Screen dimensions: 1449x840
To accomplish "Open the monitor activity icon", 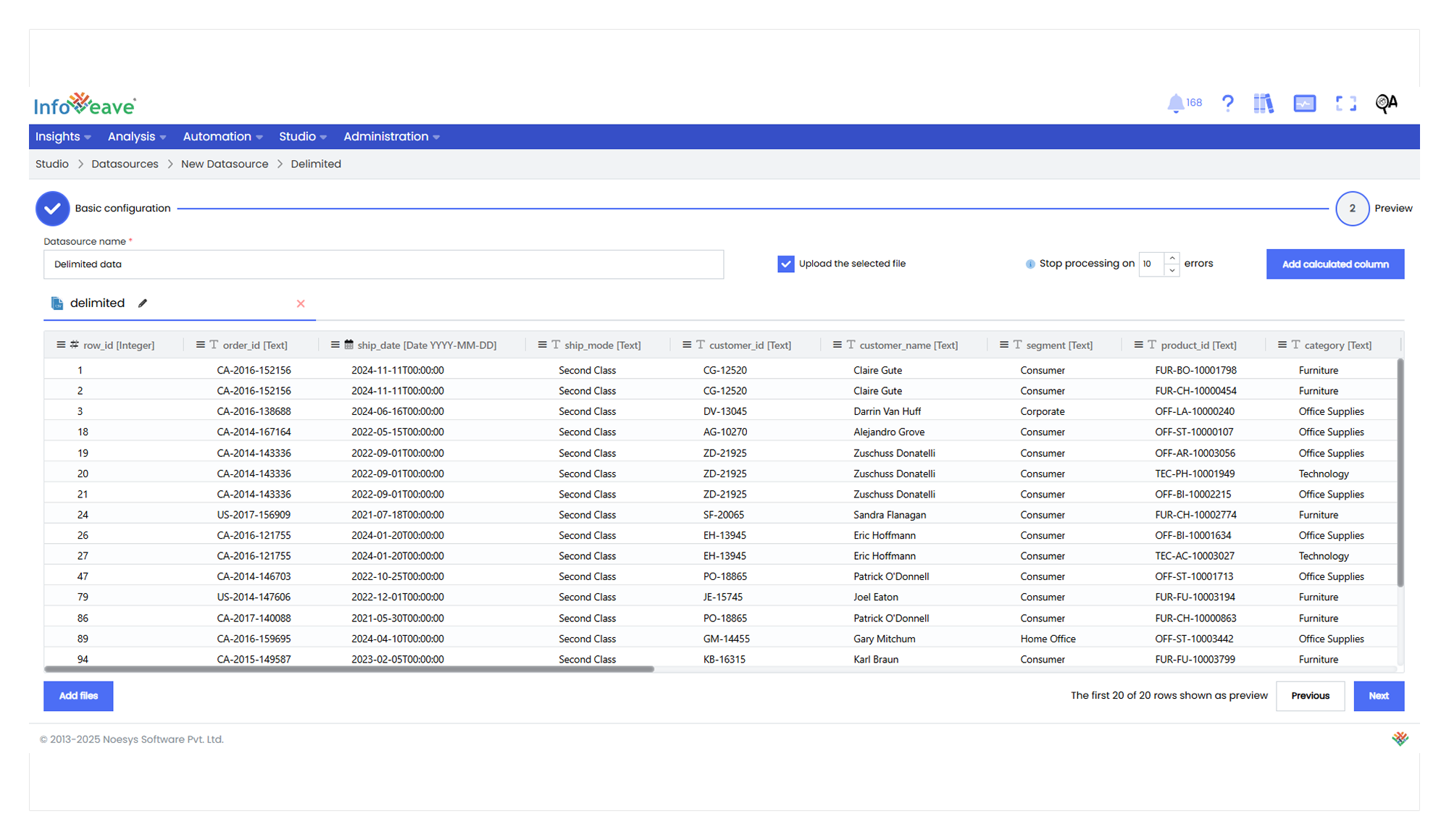I will [1305, 104].
